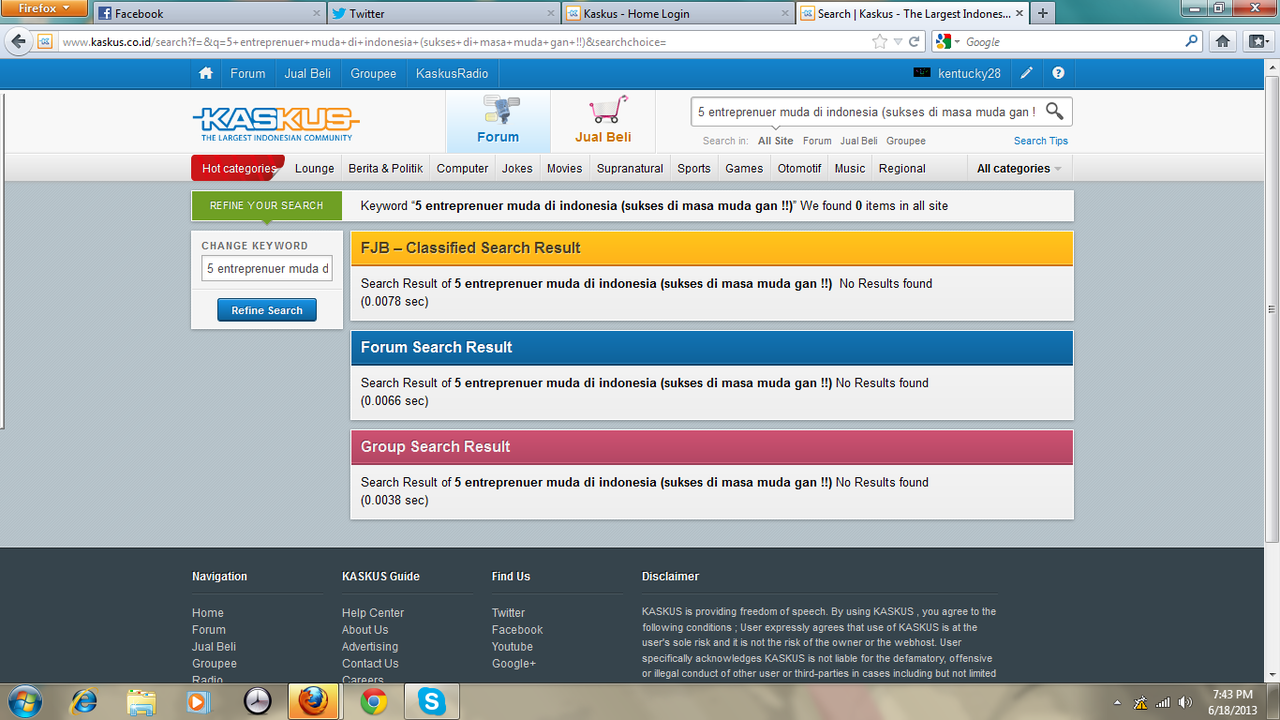
Task: Open the Advertising footer link
Action: tap(370, 647)
